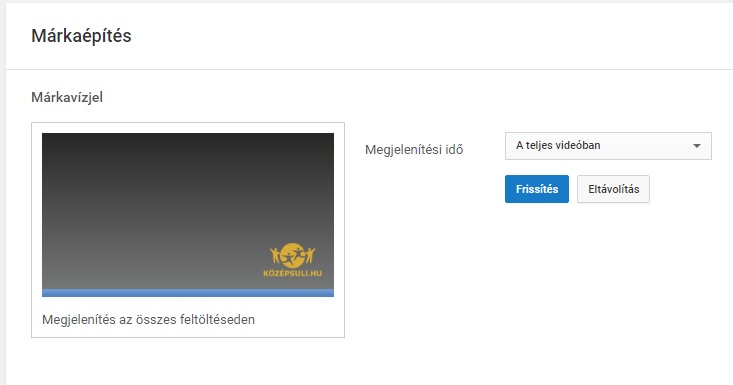Click the Középsuli.hu watermark logo
Viewport: 733px width, 385px height.
(293, 260)
